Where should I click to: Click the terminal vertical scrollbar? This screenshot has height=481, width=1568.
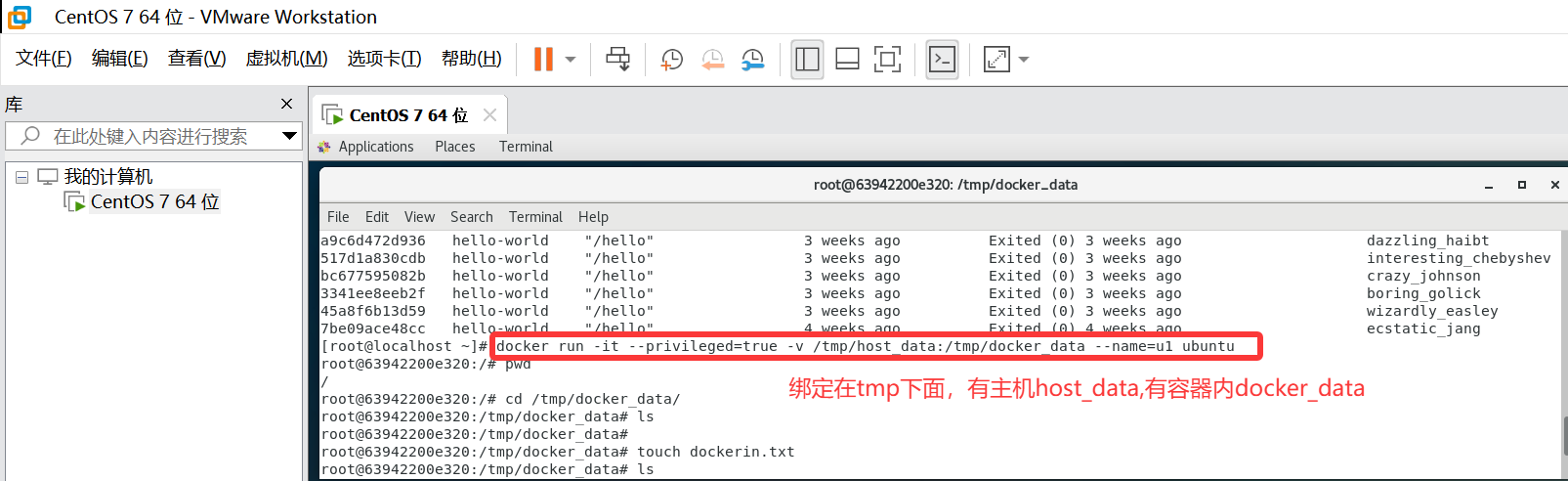tap(1563, 434)
